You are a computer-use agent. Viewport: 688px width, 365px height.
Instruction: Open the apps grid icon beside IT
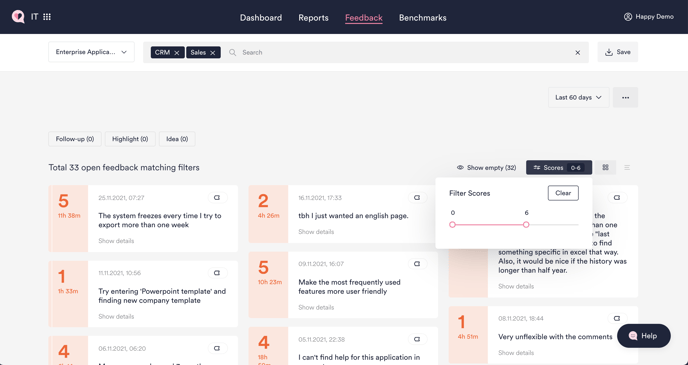point(47,17)
